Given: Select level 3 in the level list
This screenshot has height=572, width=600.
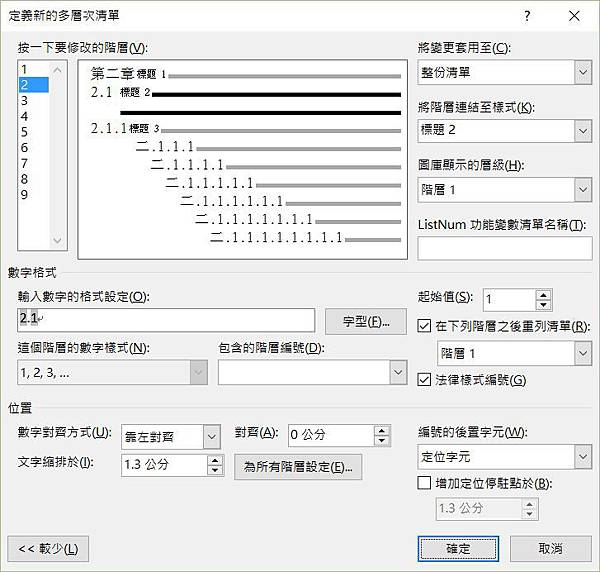Looking at the screenshot, I should point(33,101).
